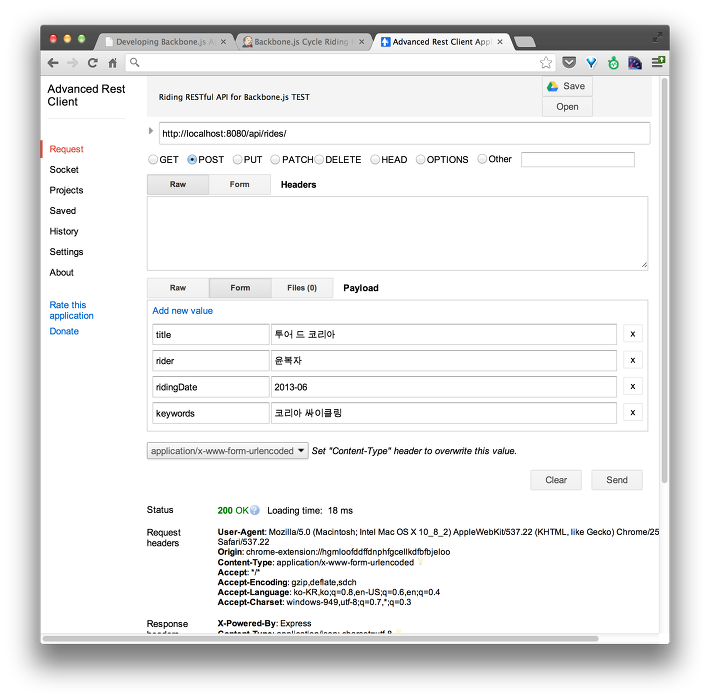710x700 pixels.
Task: Open the application/x-www-form-urlencoded content type dropdown
Action: (228, 451)
